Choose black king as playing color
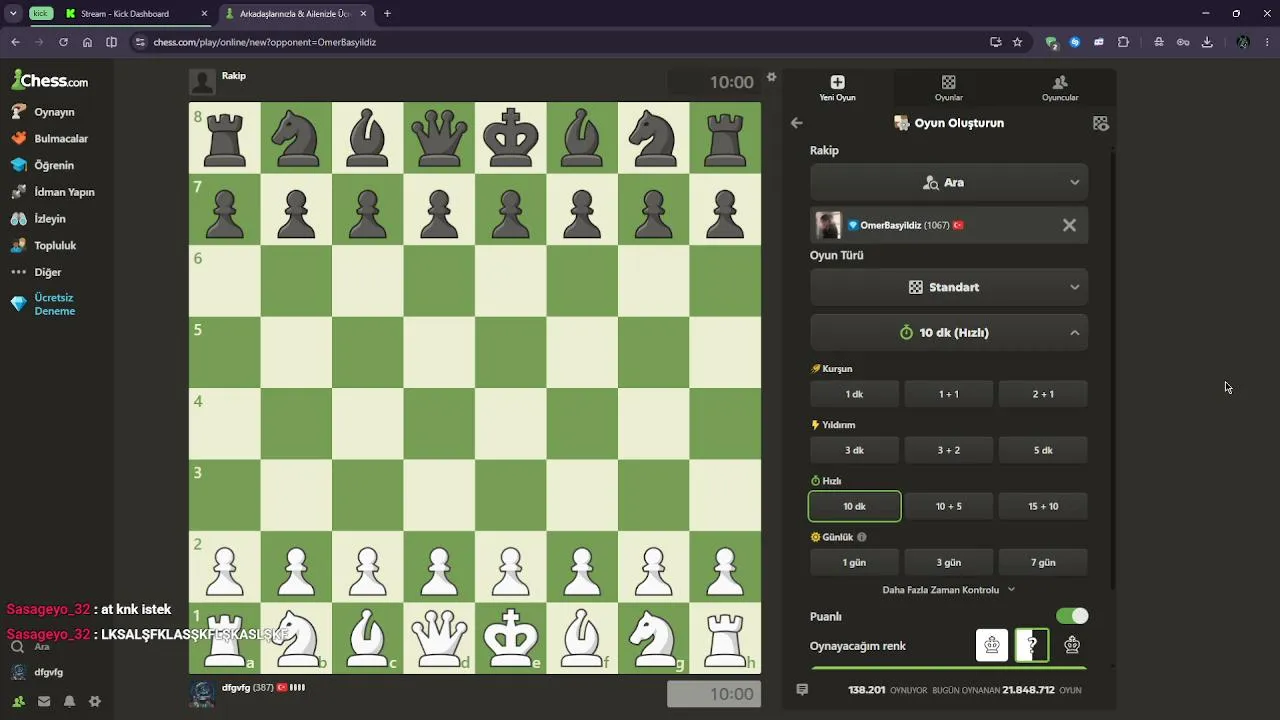The image size is (1280, 720). point(1072,645)
